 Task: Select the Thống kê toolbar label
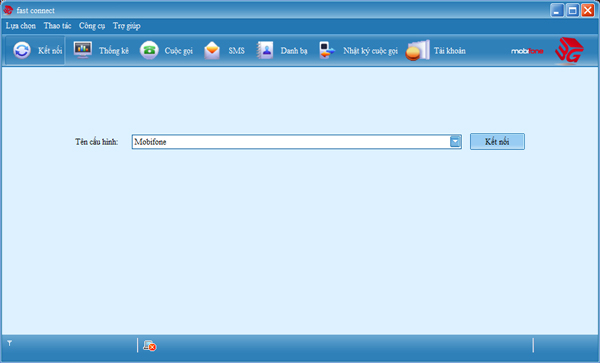[114, 50]
